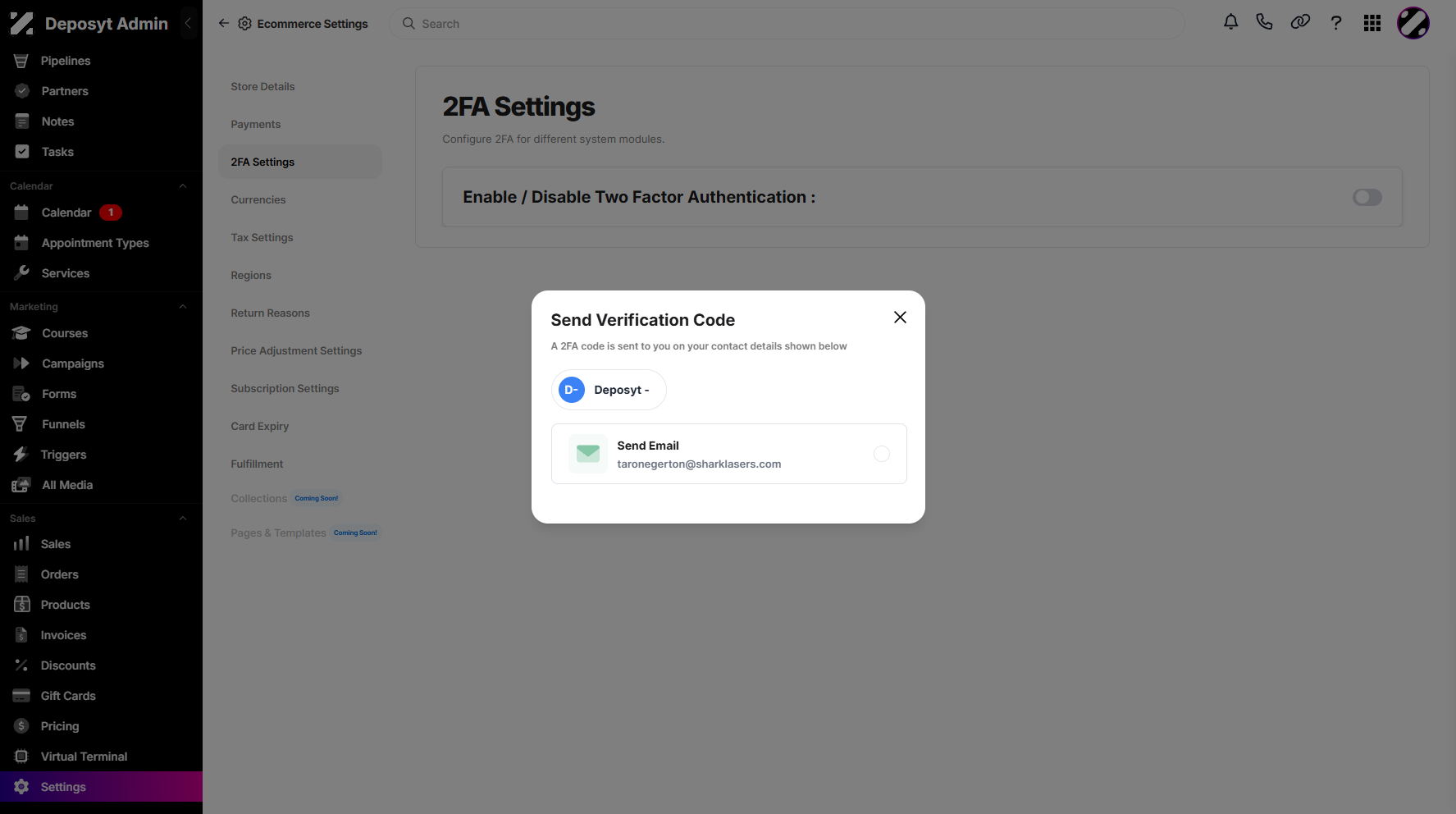The image size is (1456, 814).
Task: Collapse the Sales sidebar section
Action: coord(183,519)
